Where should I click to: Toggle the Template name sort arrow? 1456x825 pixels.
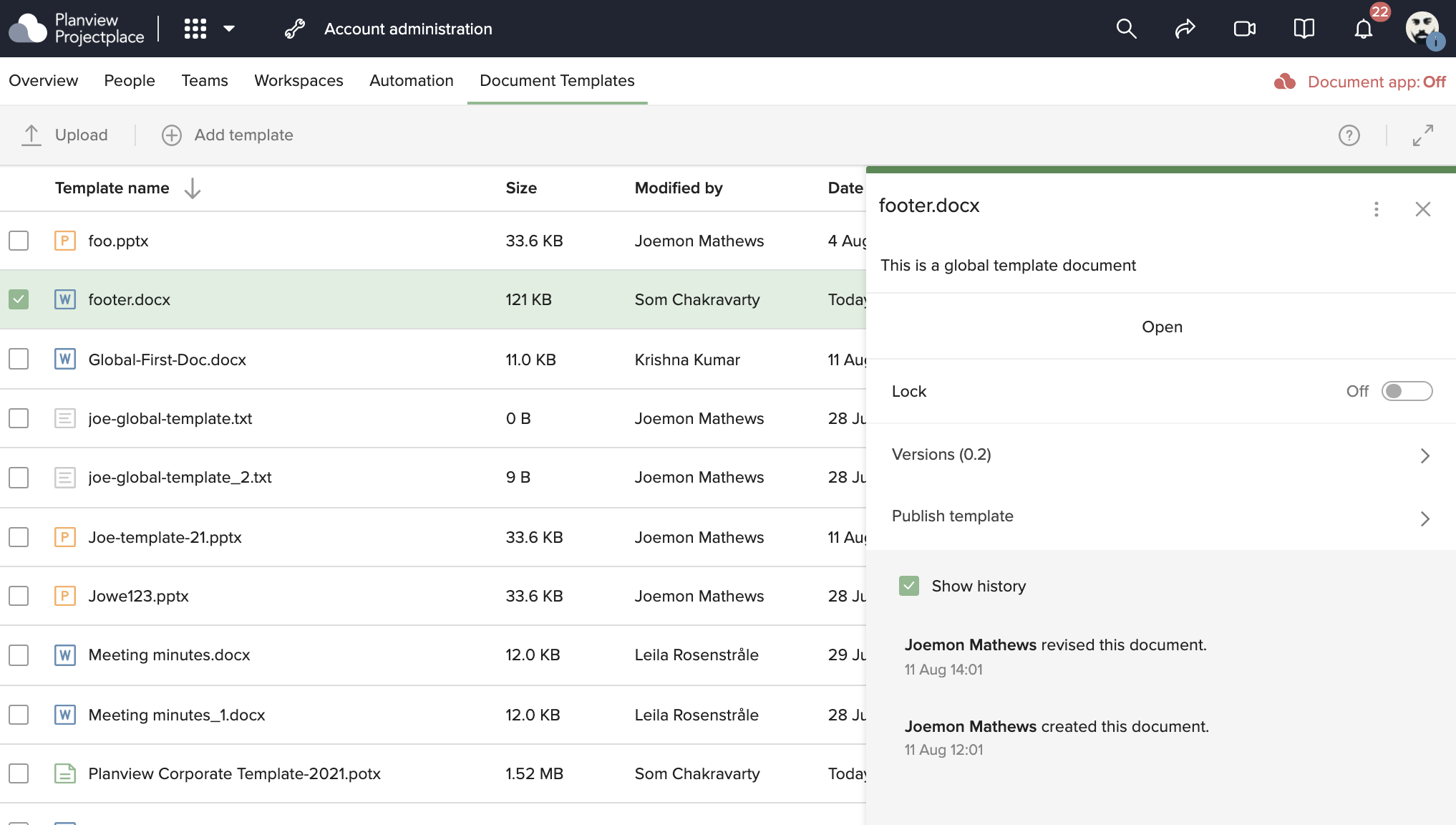tap(192, 188)
